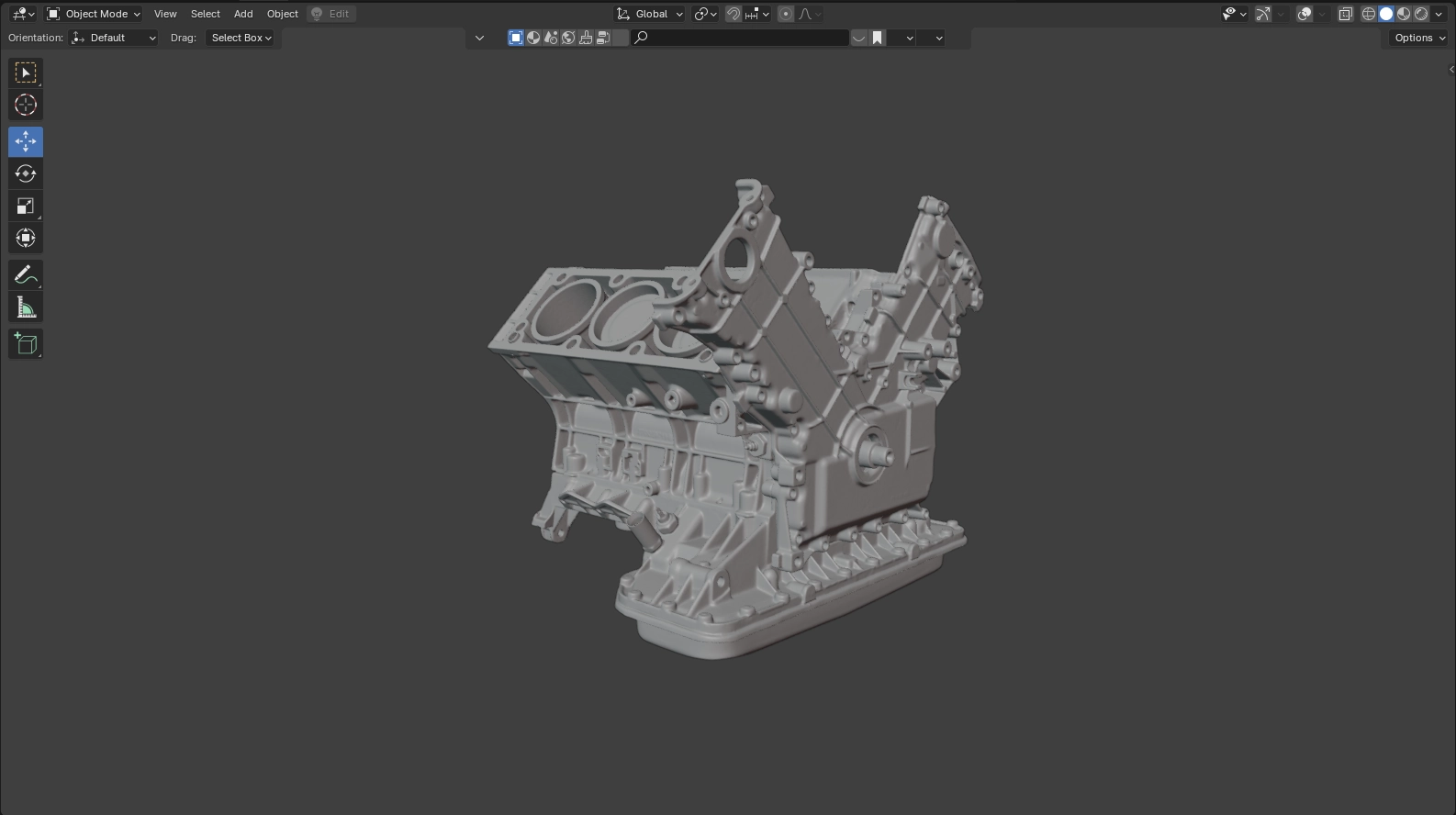Toggle snapping magnet icon
This screenshot has width=1456, height=815.
[x=734, y=14]
